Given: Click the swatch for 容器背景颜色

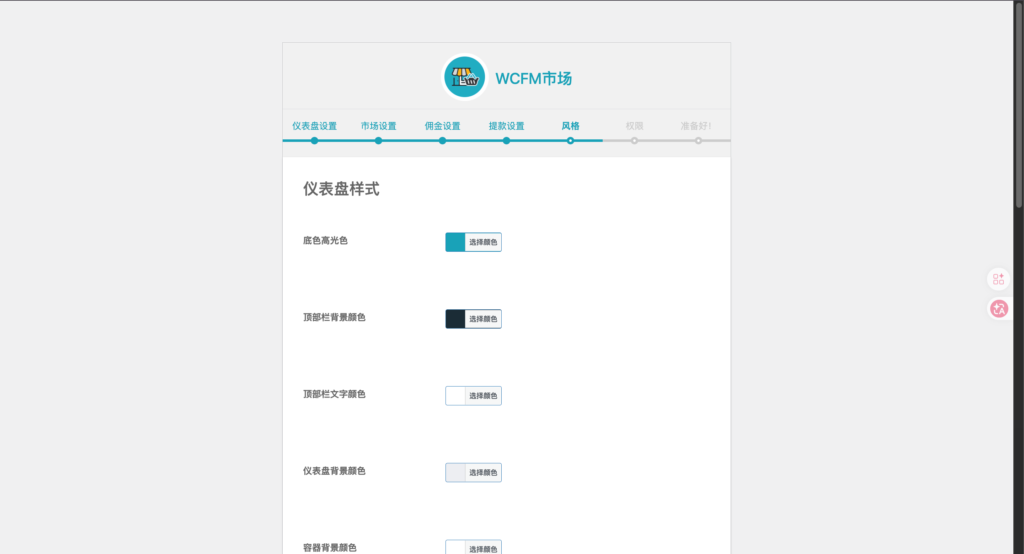Looking at the screenshot, I should [455, 547].
